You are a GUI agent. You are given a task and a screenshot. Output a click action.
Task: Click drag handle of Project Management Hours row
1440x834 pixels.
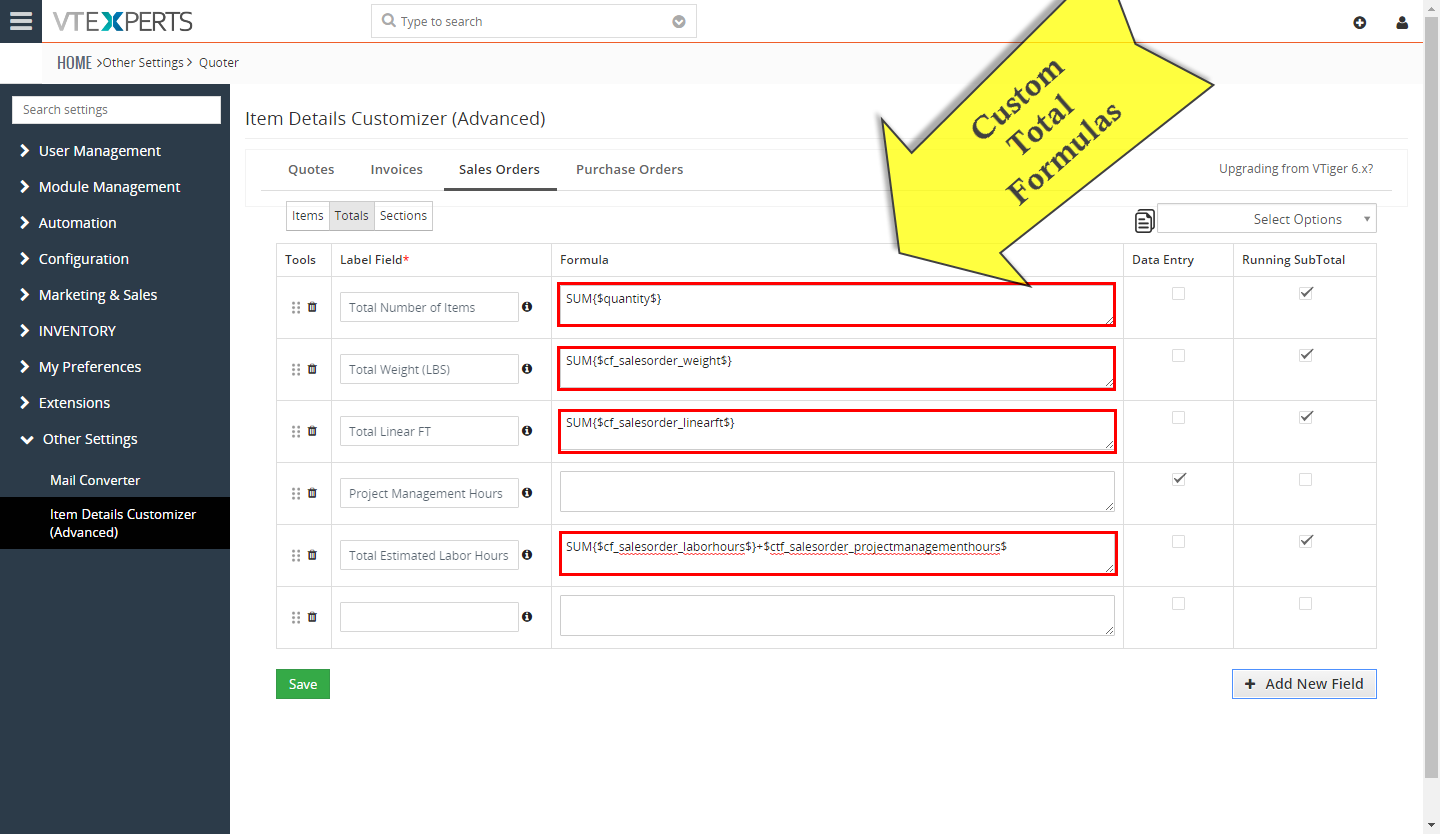pyautogui.click(x=296, y=494)
